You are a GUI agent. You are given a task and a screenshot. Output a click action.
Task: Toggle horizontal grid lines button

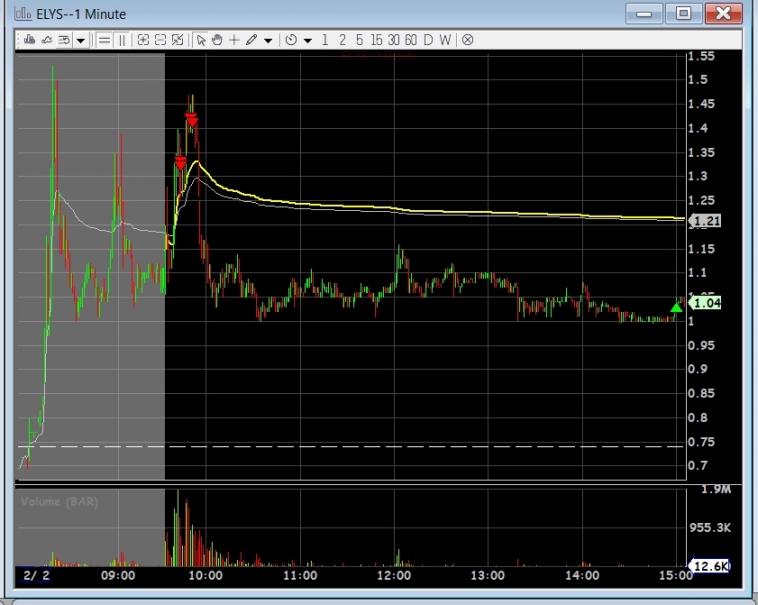(x=104, y=40)
